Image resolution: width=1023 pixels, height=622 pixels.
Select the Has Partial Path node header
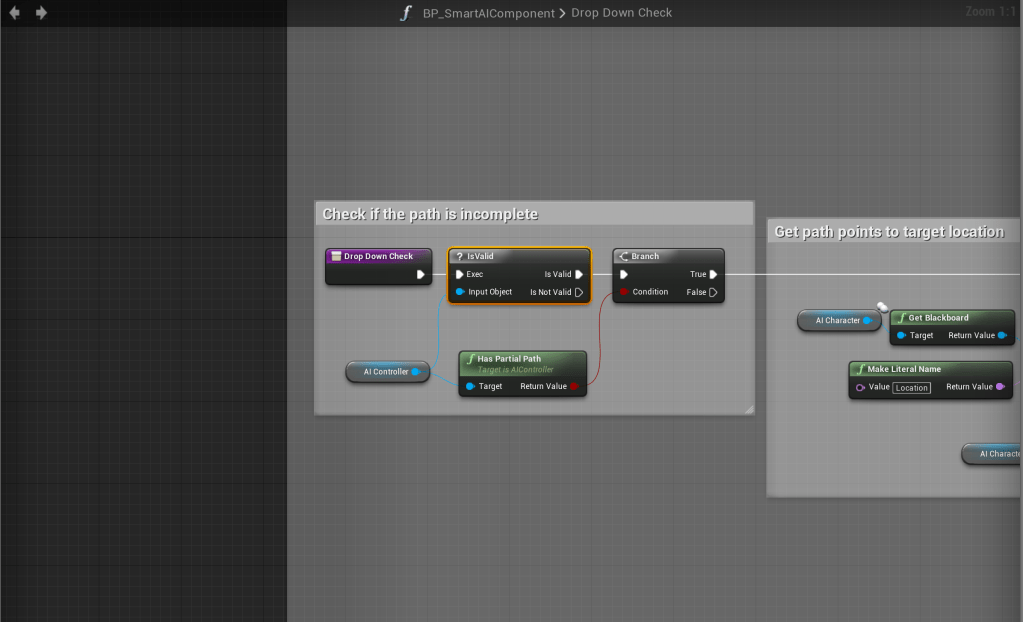(523, 363)
